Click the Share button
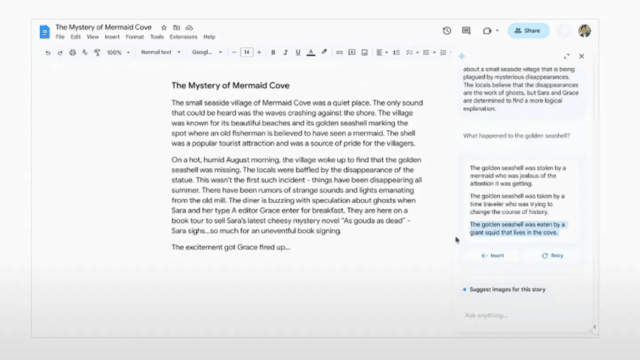 click(x=528, y=31)
